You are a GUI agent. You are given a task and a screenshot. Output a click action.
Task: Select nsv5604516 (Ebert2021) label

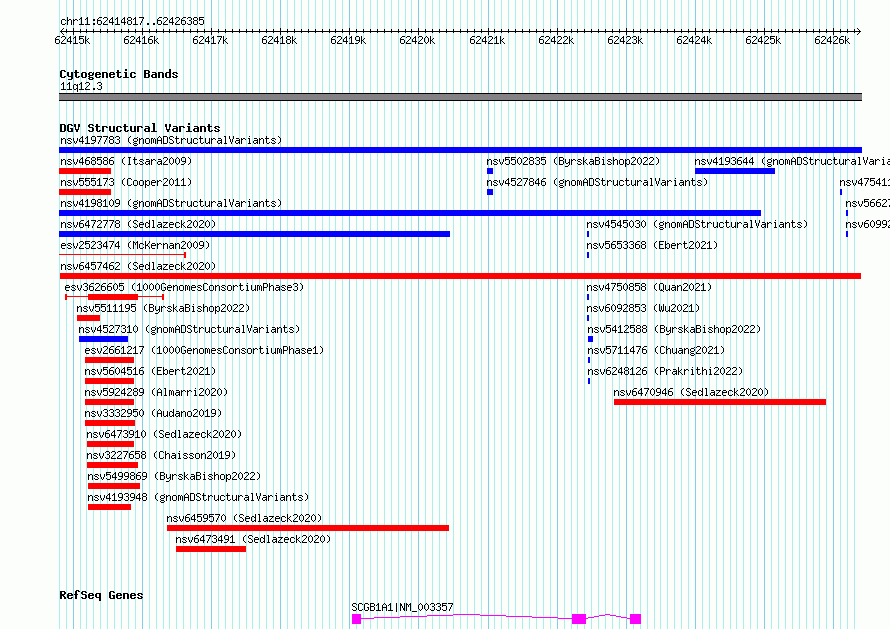click(x=150, y=371)
